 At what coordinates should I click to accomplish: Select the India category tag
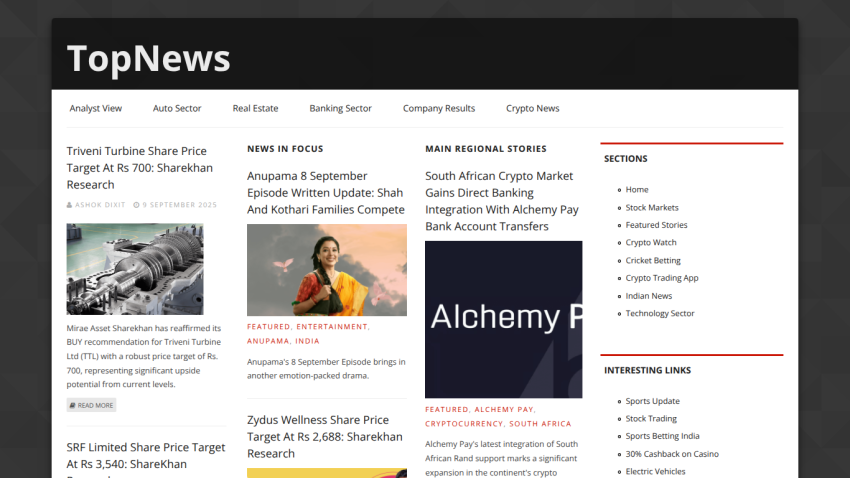click(307, 341)
